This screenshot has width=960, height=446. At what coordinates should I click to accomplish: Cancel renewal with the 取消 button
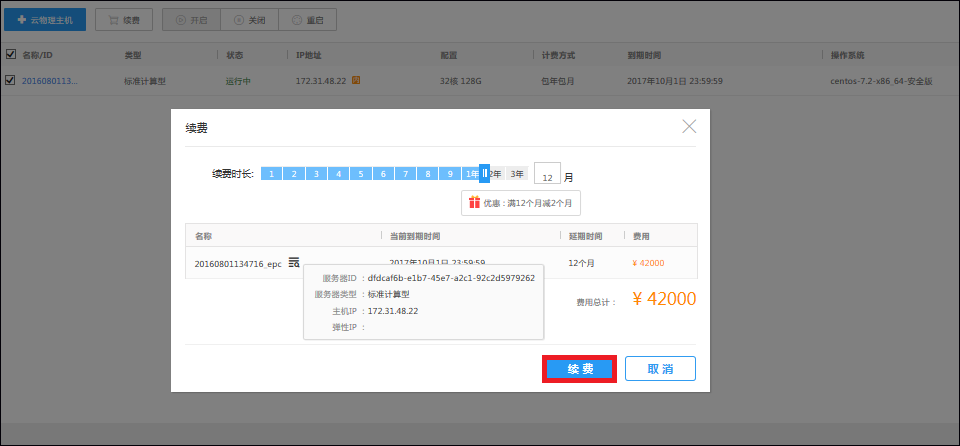click(660, 369)
